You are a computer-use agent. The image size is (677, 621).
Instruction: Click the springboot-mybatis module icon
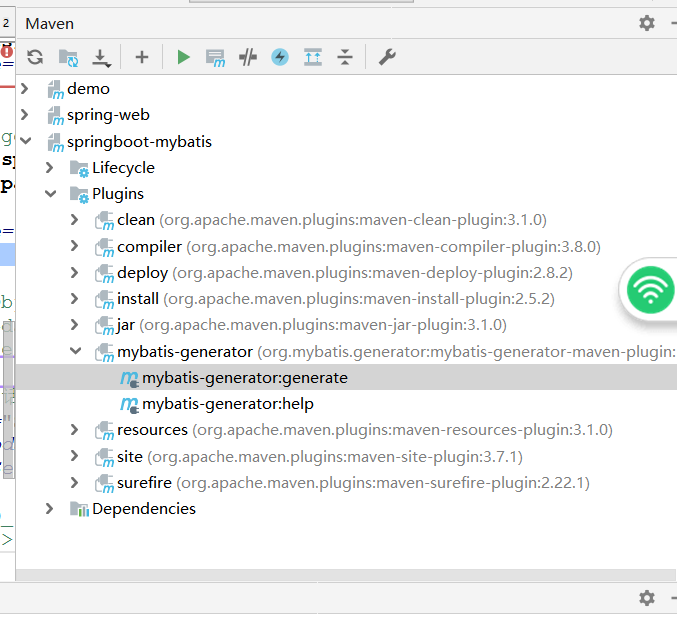[x=56, y=143]
